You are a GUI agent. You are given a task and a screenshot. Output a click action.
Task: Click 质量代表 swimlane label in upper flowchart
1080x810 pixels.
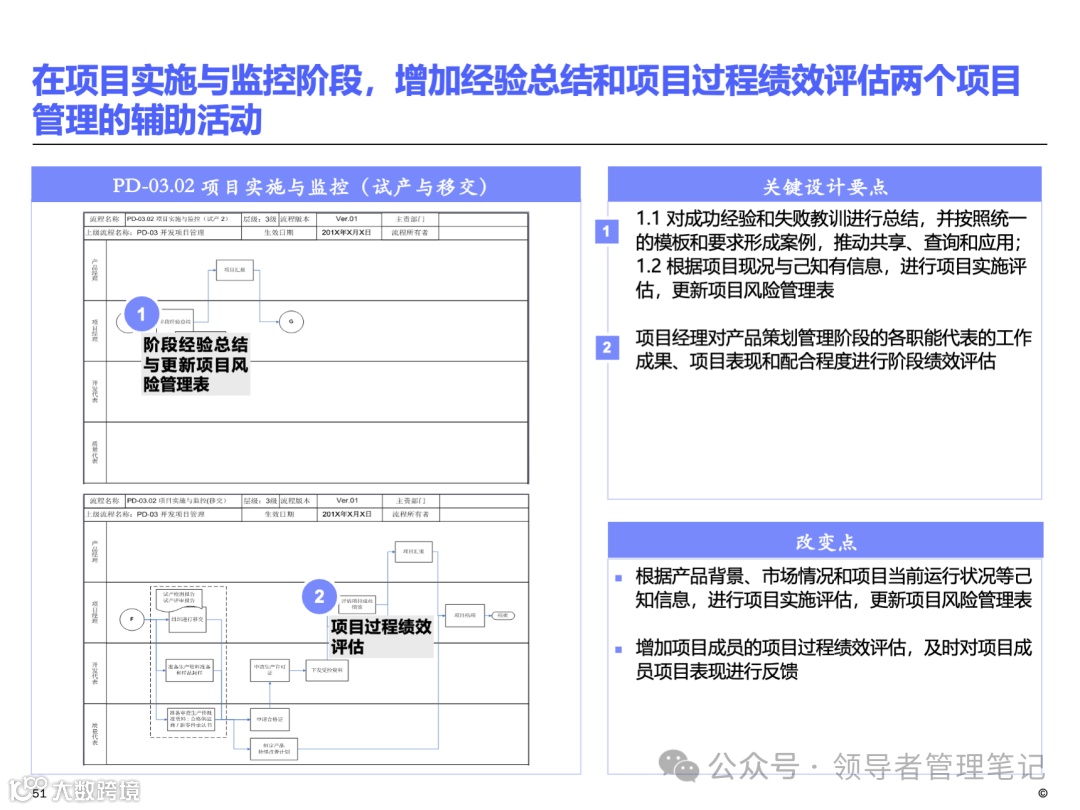(x=95, y=453)
